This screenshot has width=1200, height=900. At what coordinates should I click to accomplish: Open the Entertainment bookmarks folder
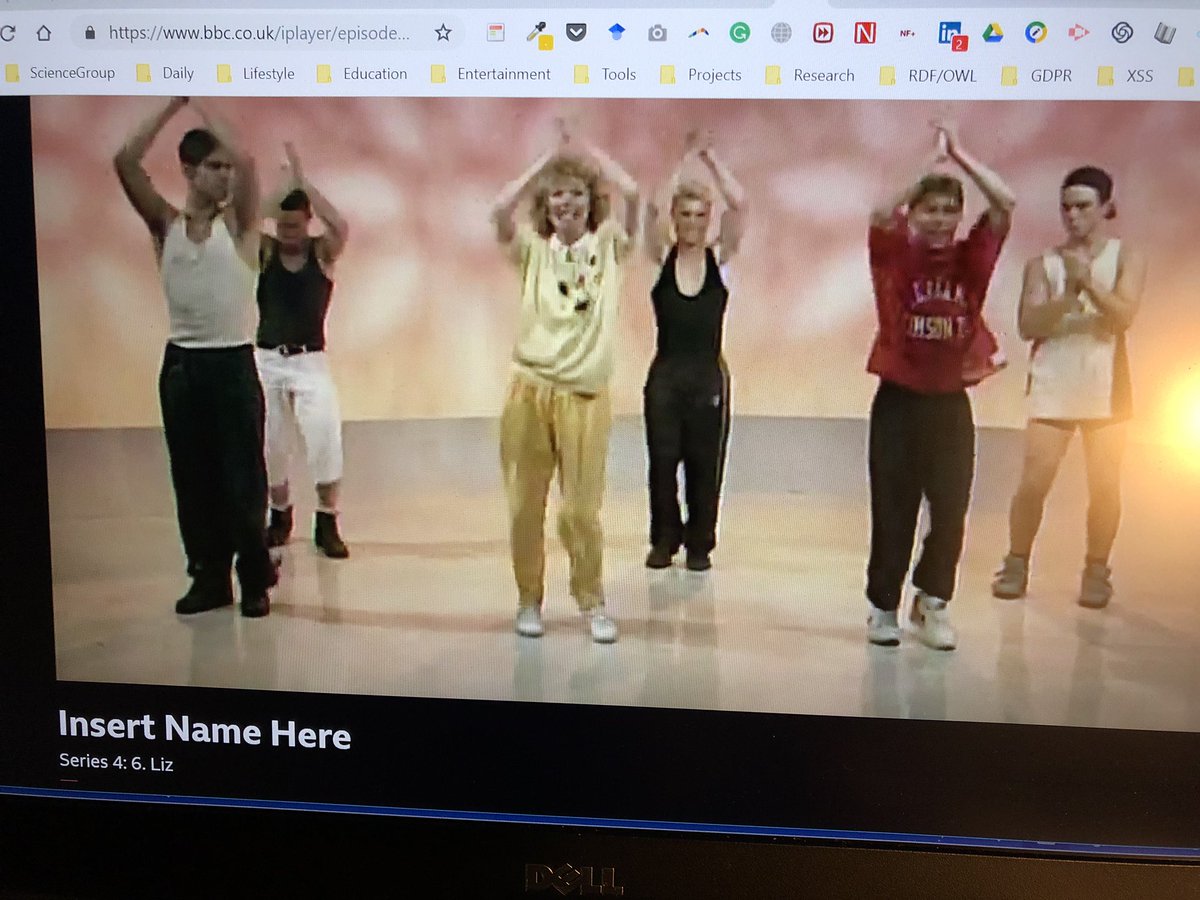(503, 74)
